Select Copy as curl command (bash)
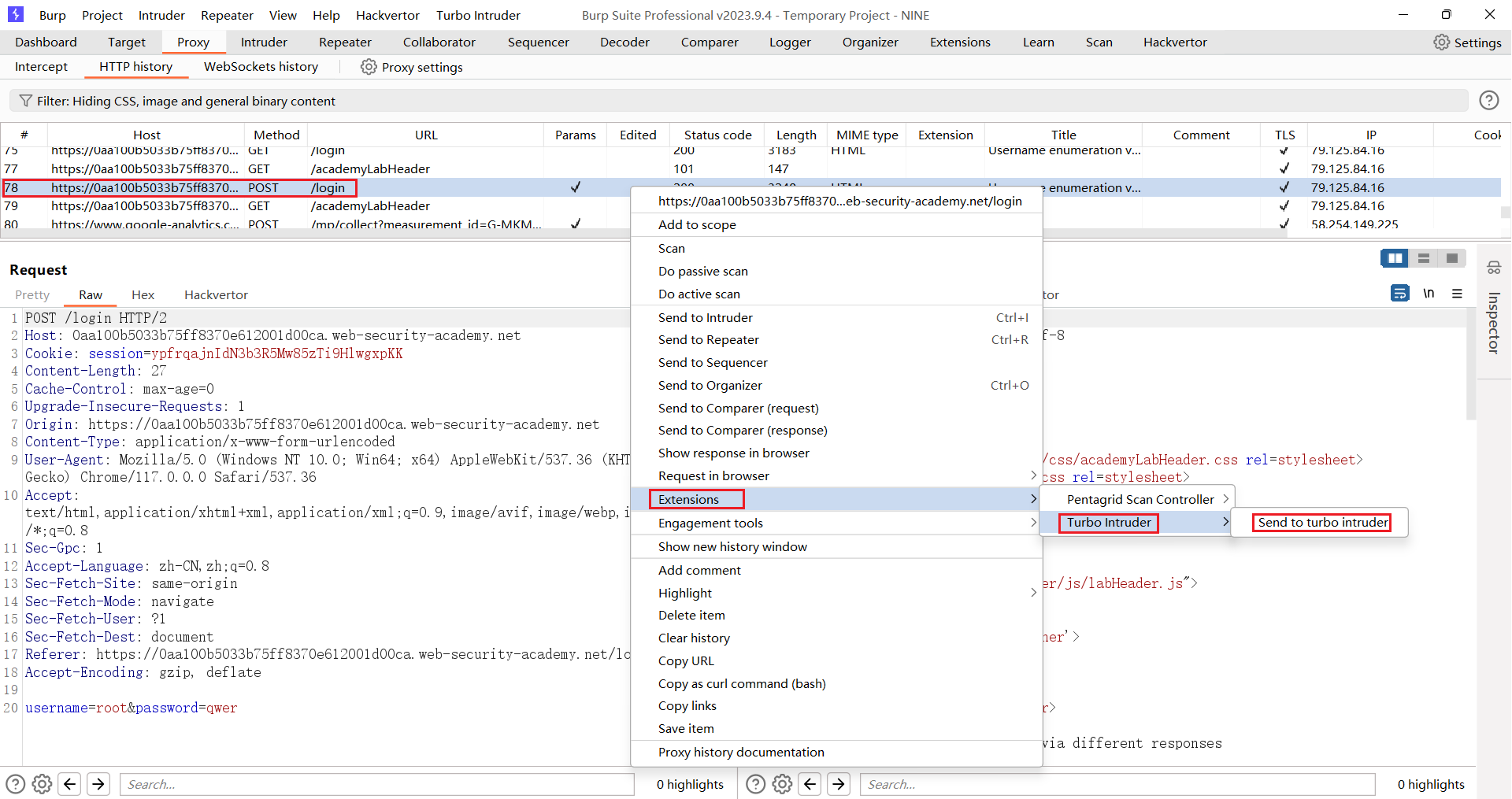 [x=836, y=683]
